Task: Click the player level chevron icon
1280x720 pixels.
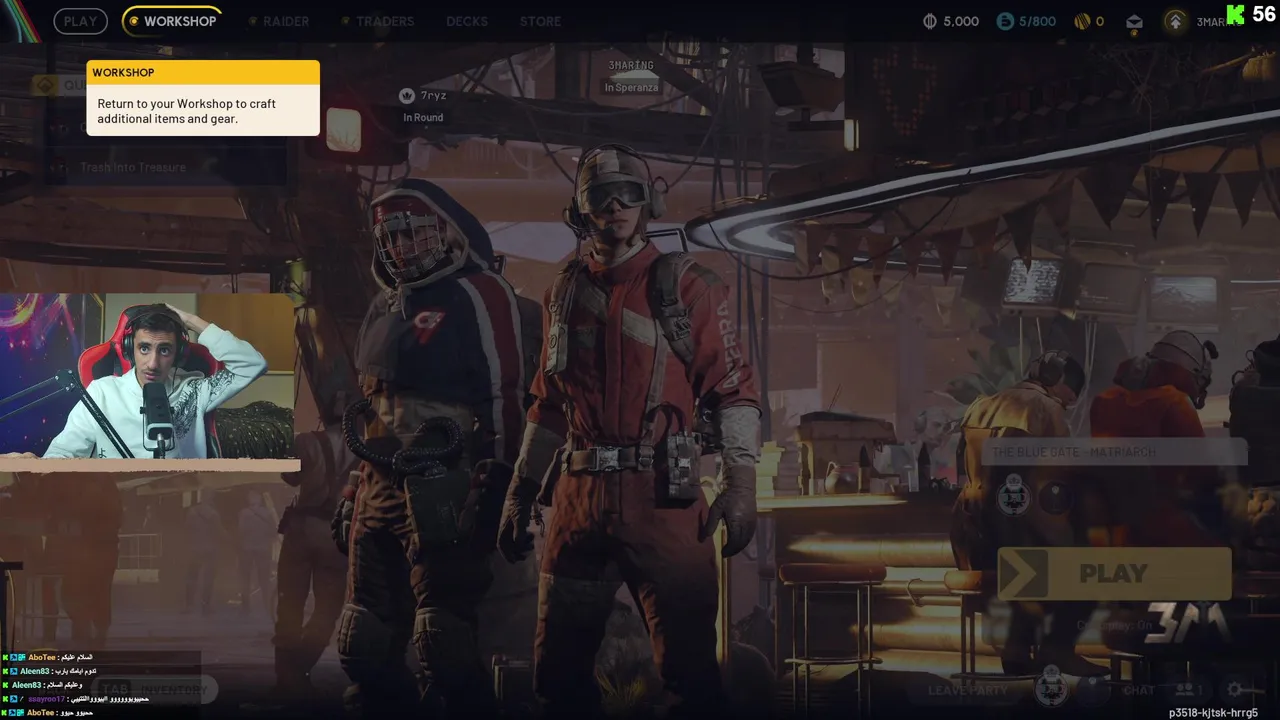Action: click(1176, 21)
